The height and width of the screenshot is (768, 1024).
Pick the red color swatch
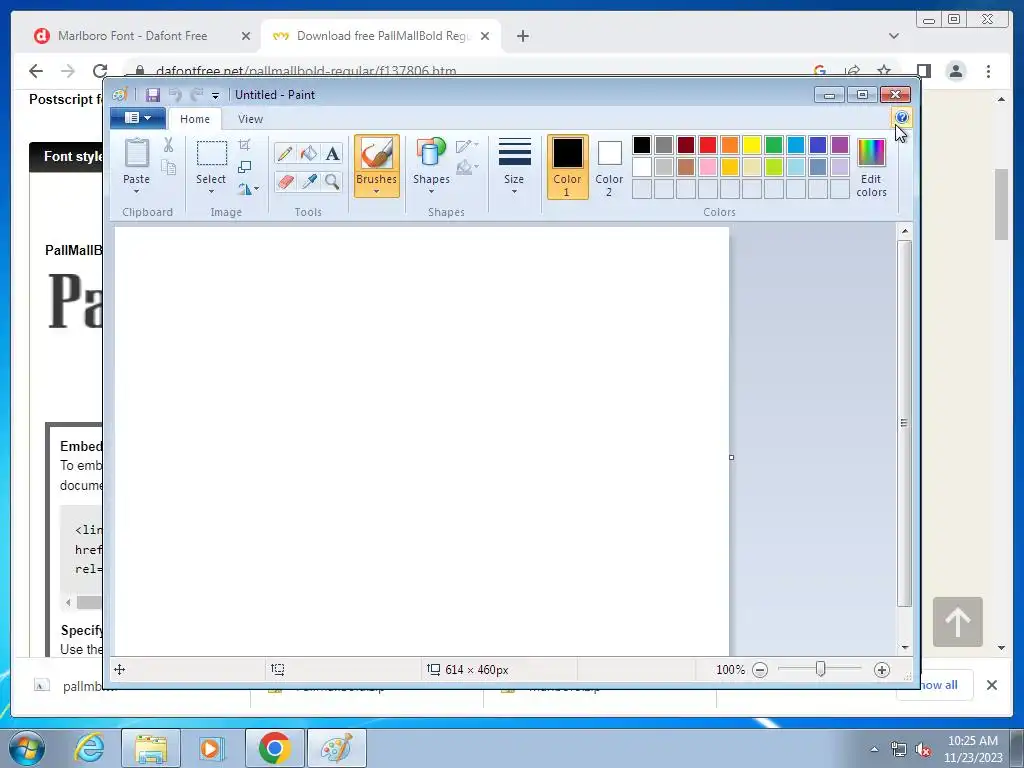click(708, 145)
